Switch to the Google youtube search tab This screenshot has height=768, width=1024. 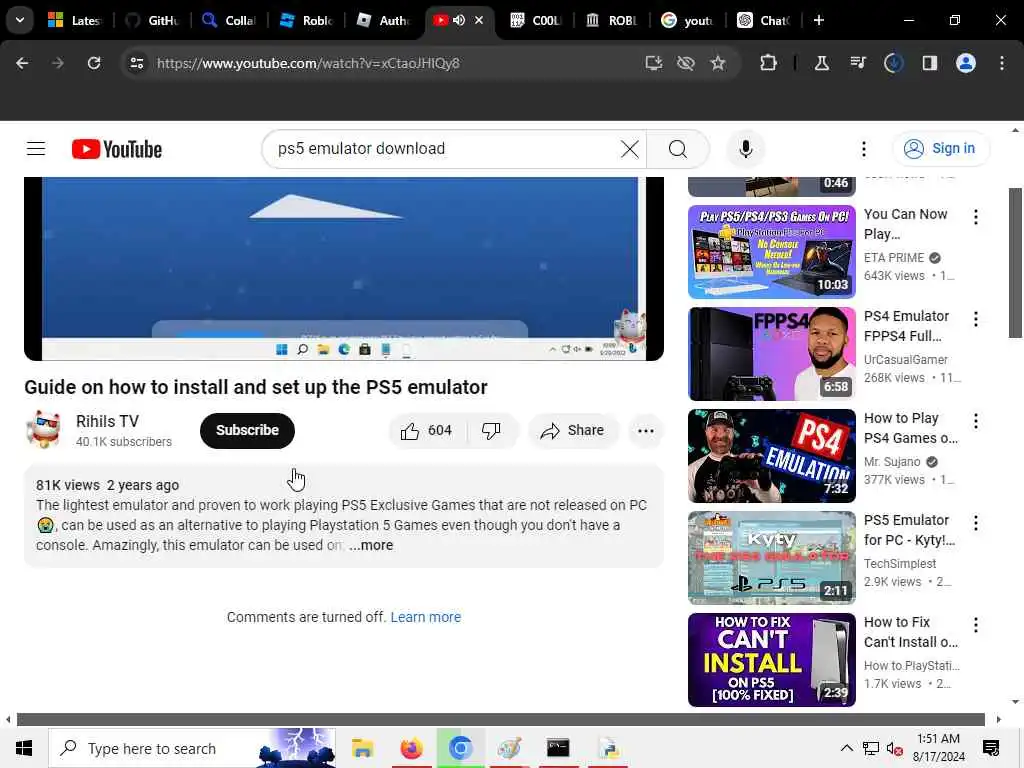click(x=688, y=20)
